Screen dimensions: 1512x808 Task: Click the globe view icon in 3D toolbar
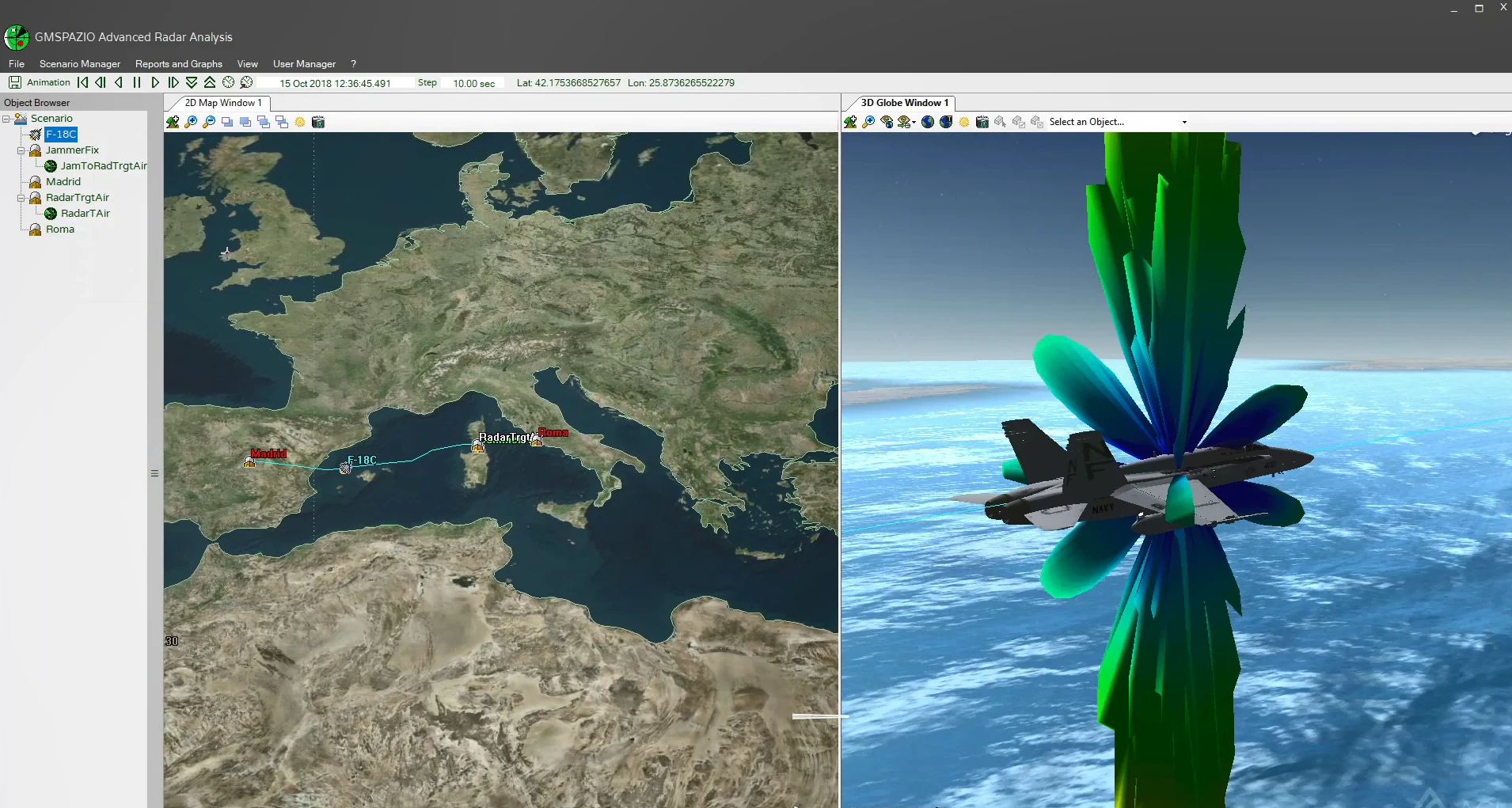point(928,122)
